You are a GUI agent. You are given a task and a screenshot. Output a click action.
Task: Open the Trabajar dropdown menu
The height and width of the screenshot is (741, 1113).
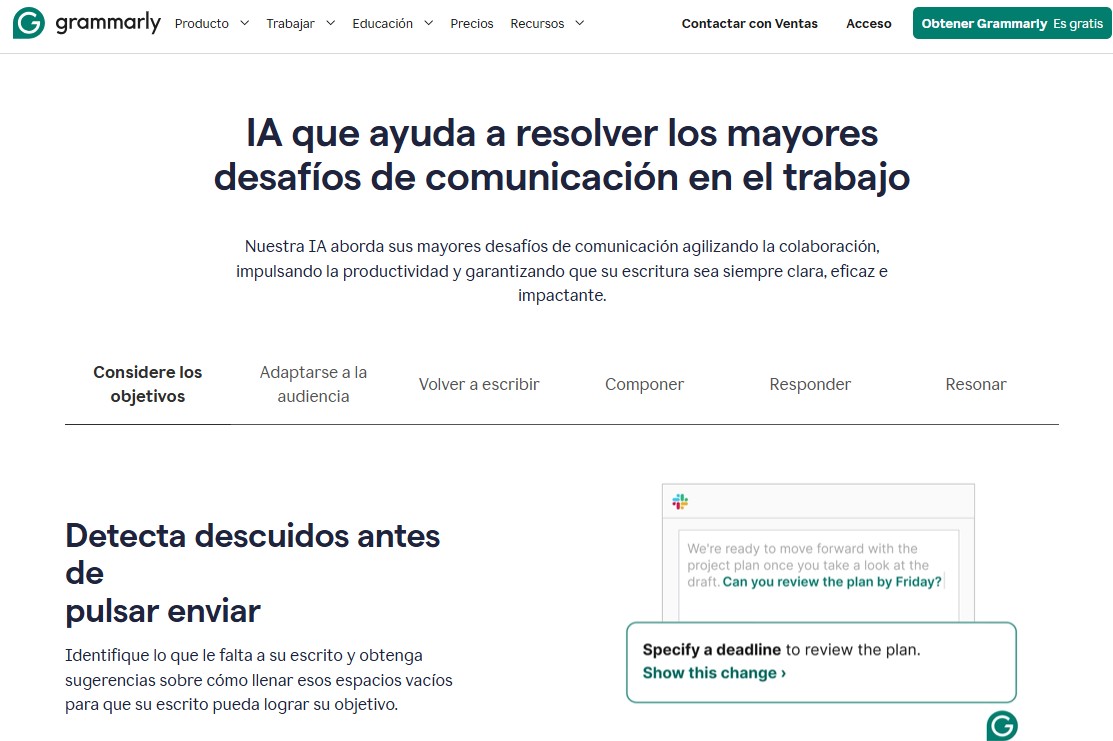(x=300, y=23)
